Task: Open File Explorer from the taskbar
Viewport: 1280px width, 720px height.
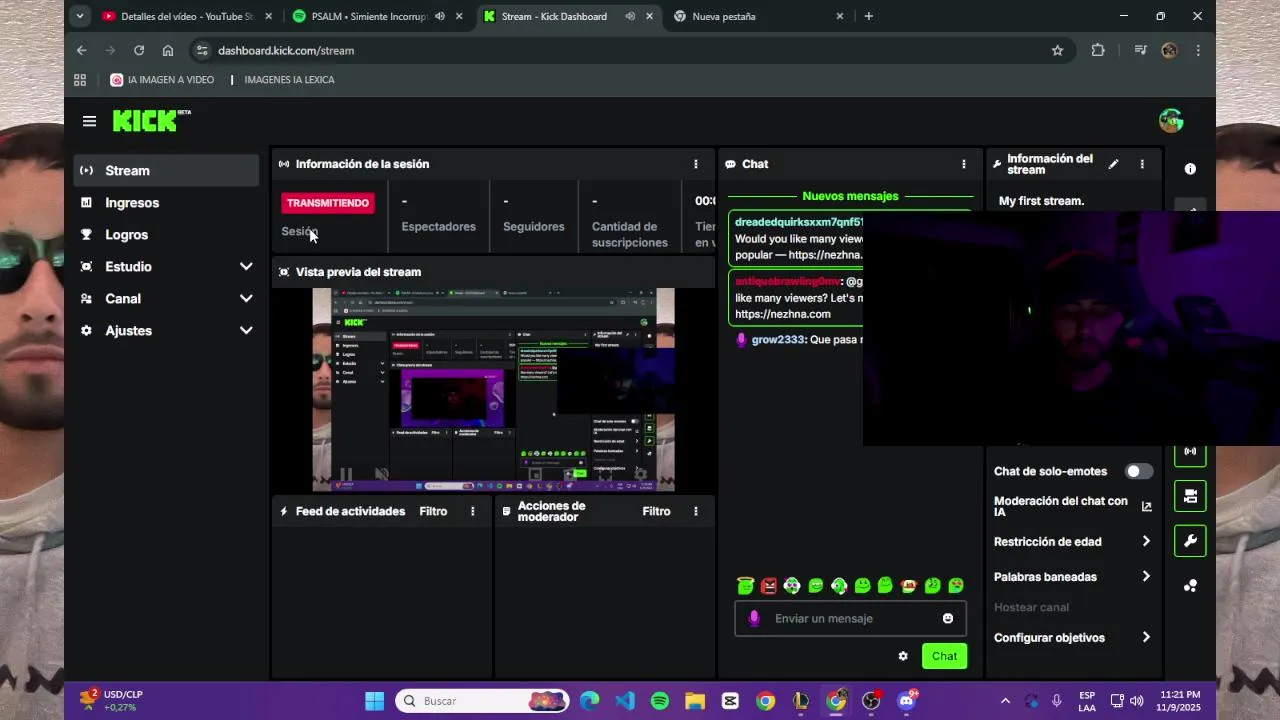Action: (x=695, y=701)
